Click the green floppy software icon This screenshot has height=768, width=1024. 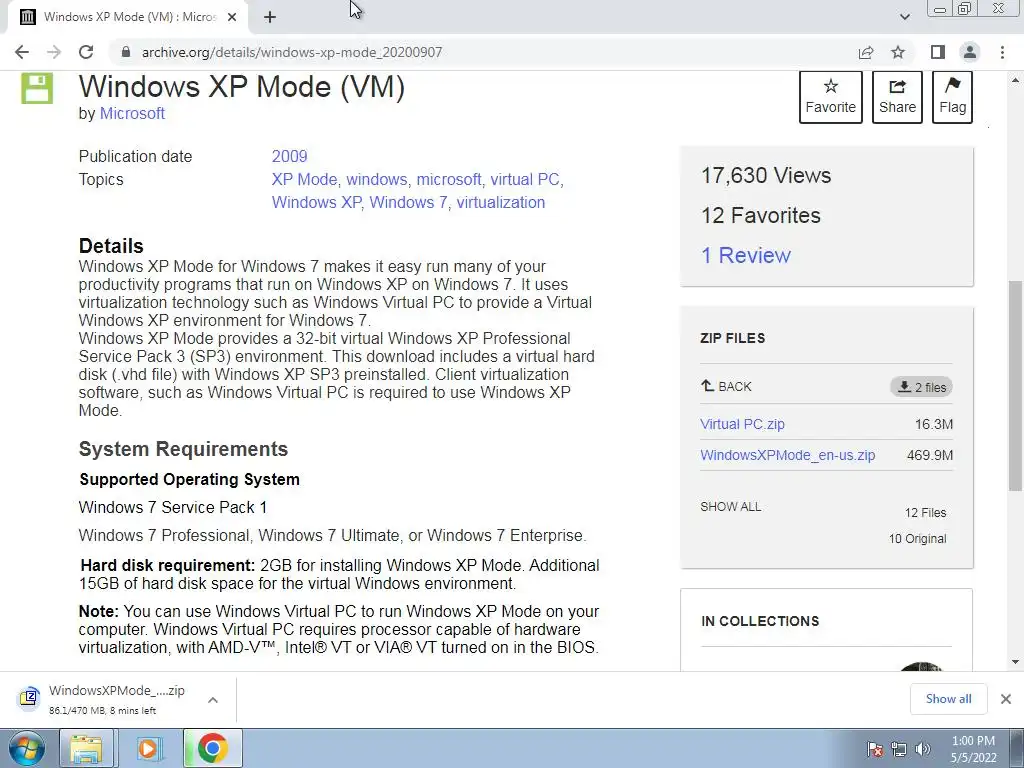click(37, 89)
